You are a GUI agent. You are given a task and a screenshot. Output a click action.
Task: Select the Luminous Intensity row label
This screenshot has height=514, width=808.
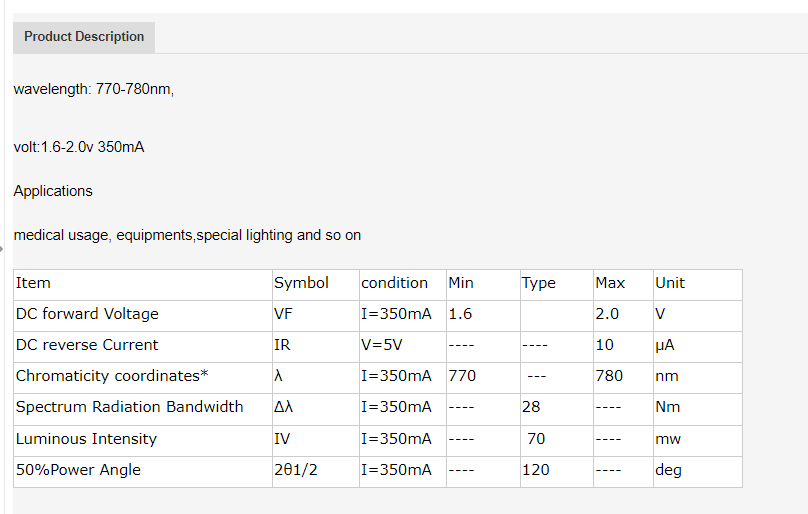[x=143, y=441]
